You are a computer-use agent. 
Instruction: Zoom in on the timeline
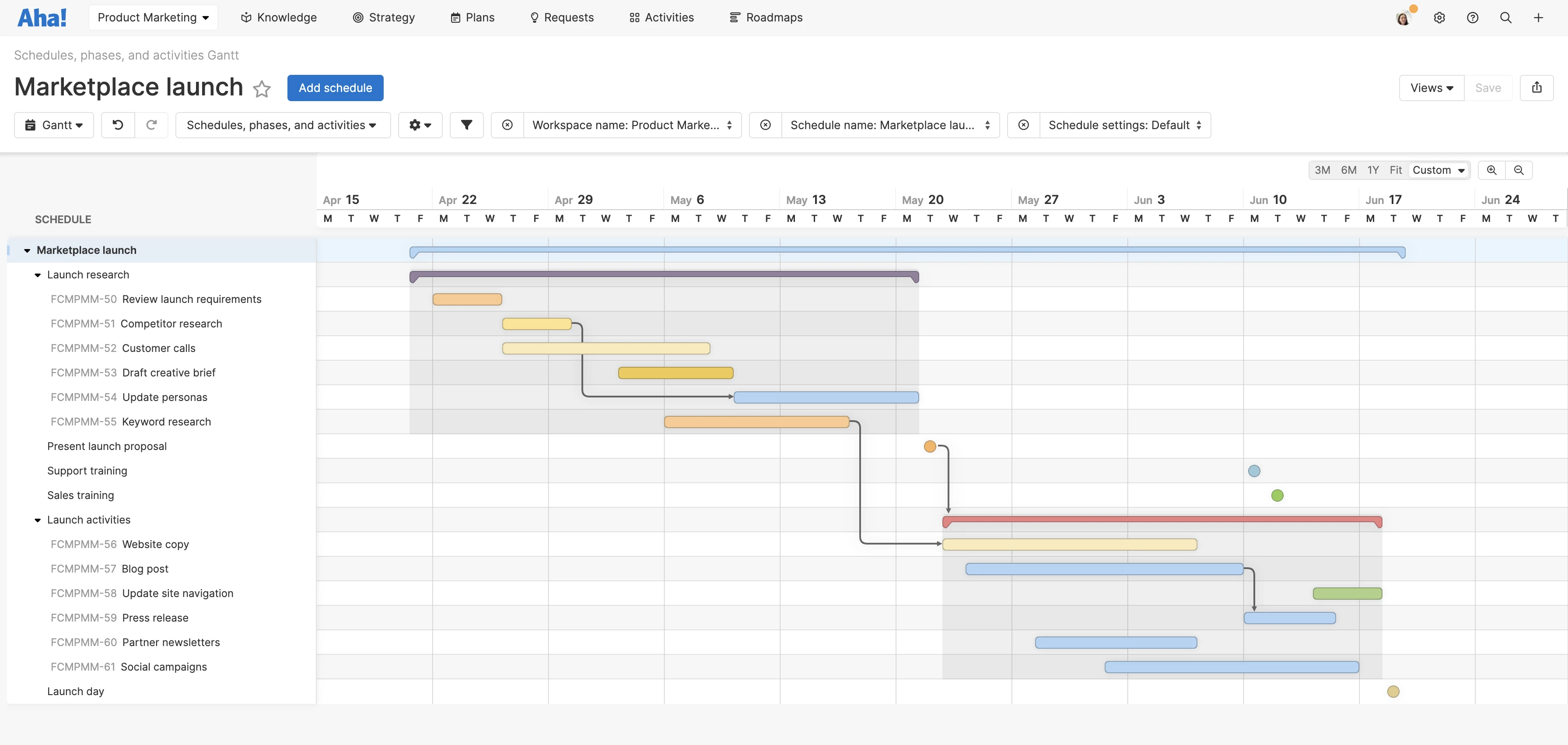(x=1491, y=170)
